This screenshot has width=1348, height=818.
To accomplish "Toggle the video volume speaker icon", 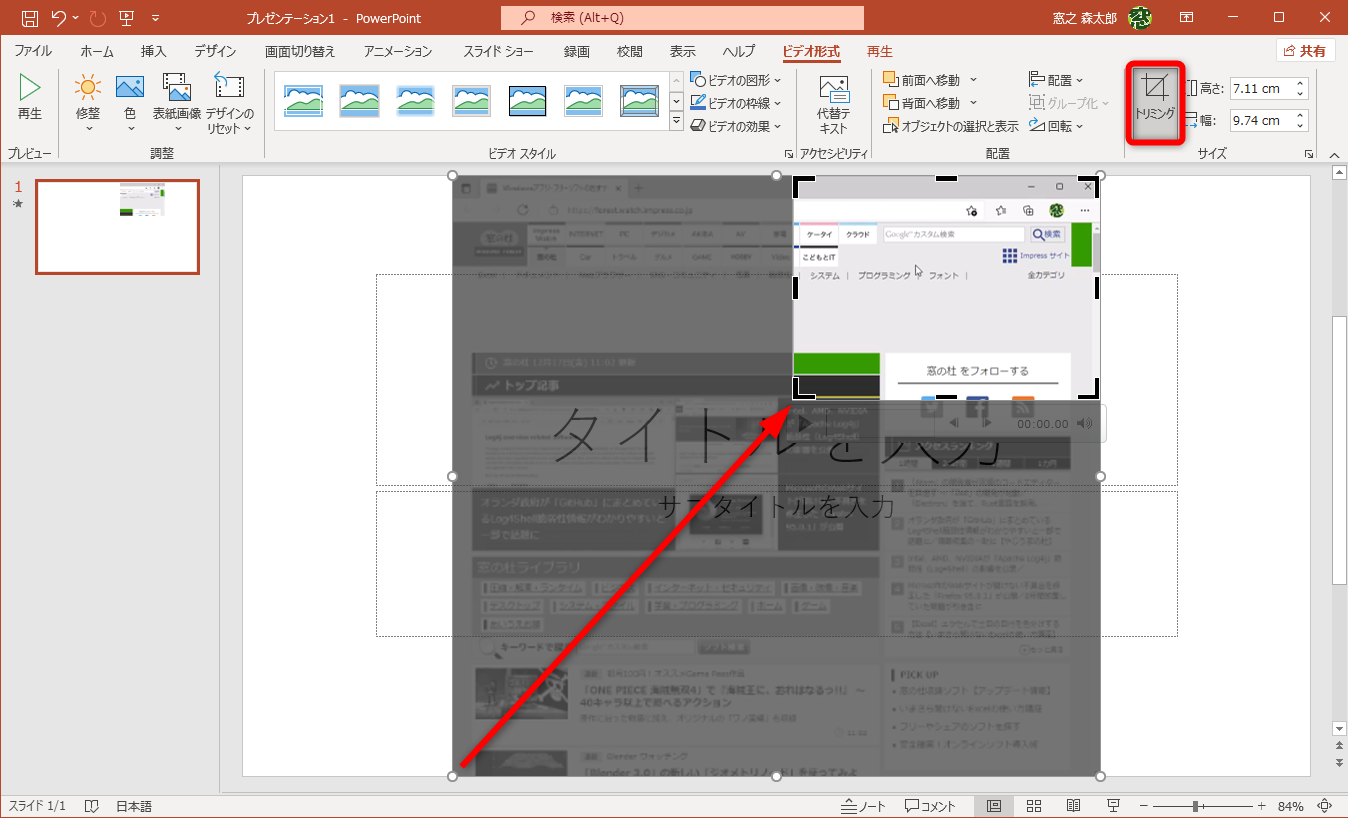I will point(1086,423).
